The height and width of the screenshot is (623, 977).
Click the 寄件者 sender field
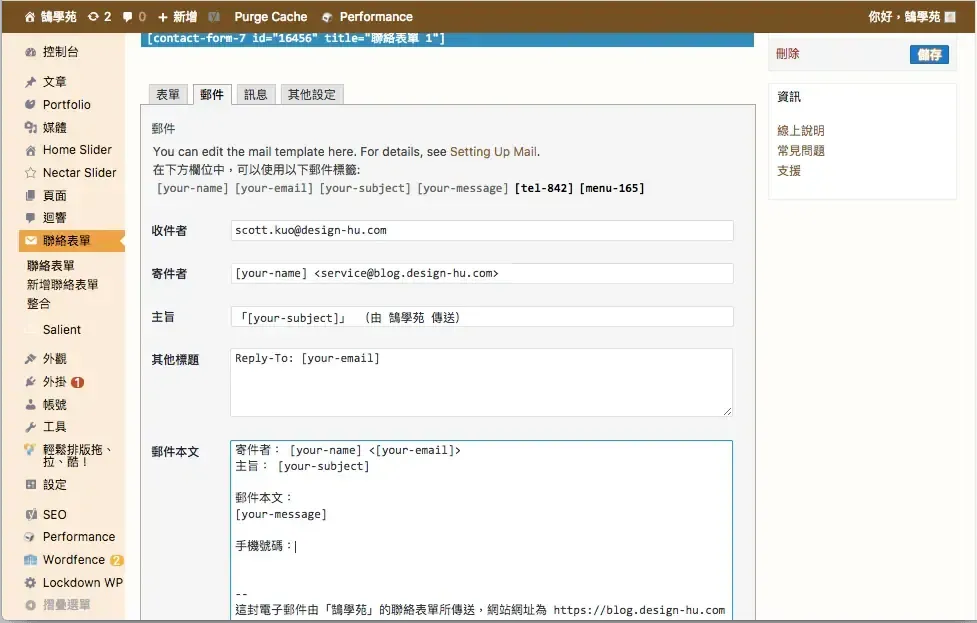click(482, 273)
